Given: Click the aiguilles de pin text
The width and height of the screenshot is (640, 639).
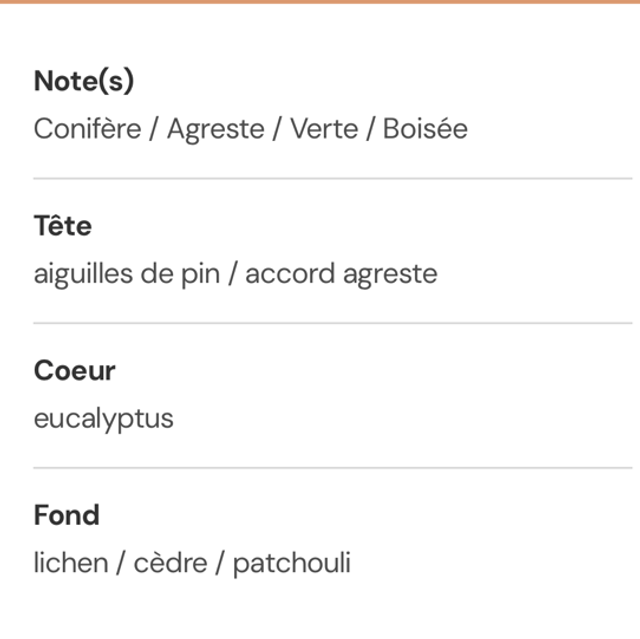Looking at the screenshot, I should [x=125, y=273].
